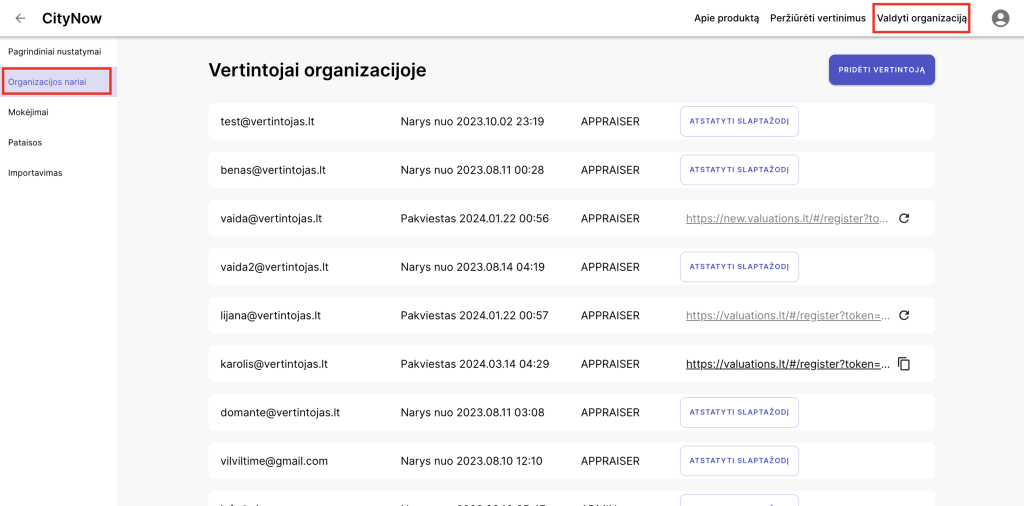Viewport: 1024px width, 506px height.
Task: Reset password for test@vertintojas.lt
Action: pyautogui.click(x=739, y=121)
